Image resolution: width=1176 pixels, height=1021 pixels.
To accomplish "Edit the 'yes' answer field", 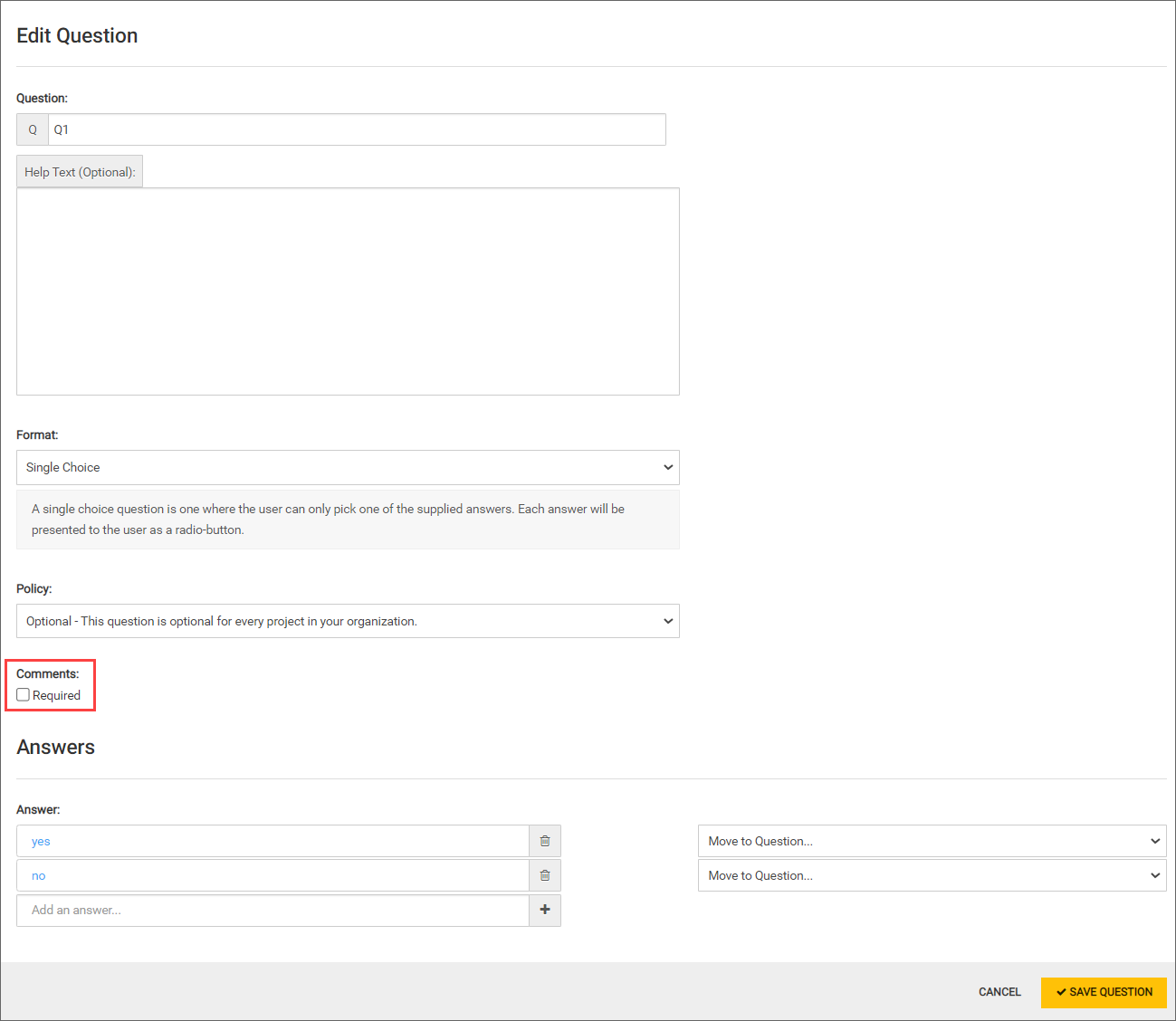I will tap(272, 841).
